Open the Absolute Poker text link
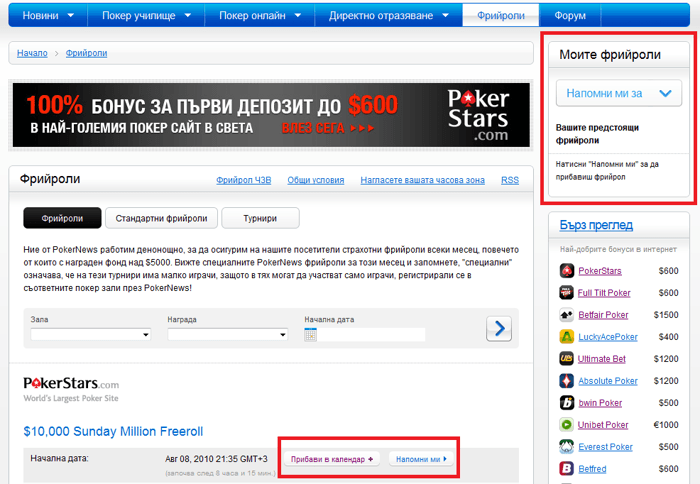Screen dimensions: 700x484 [608, 381]
